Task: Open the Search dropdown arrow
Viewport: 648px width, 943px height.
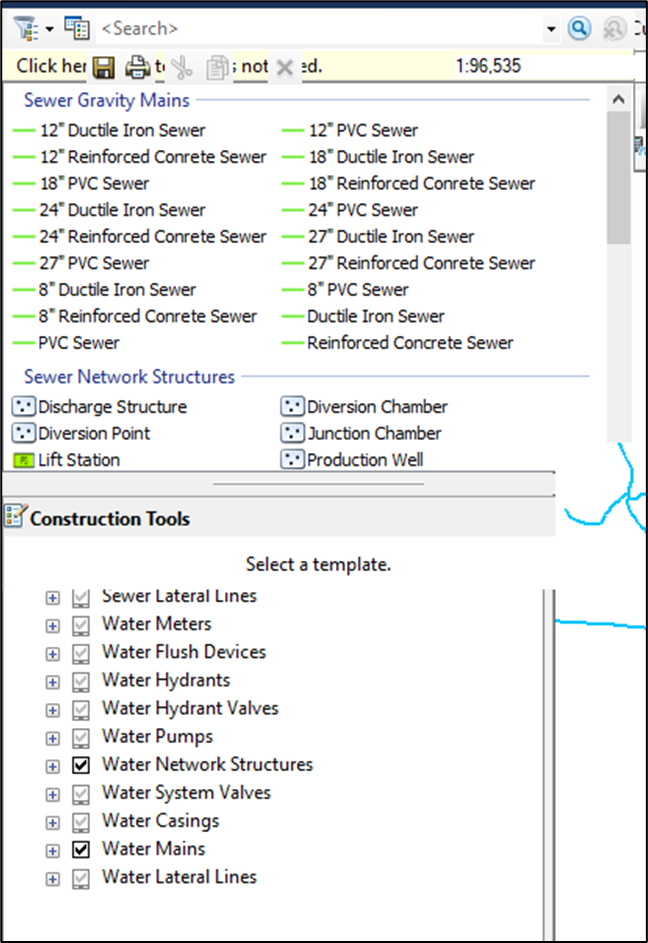Action: [552, 28]
